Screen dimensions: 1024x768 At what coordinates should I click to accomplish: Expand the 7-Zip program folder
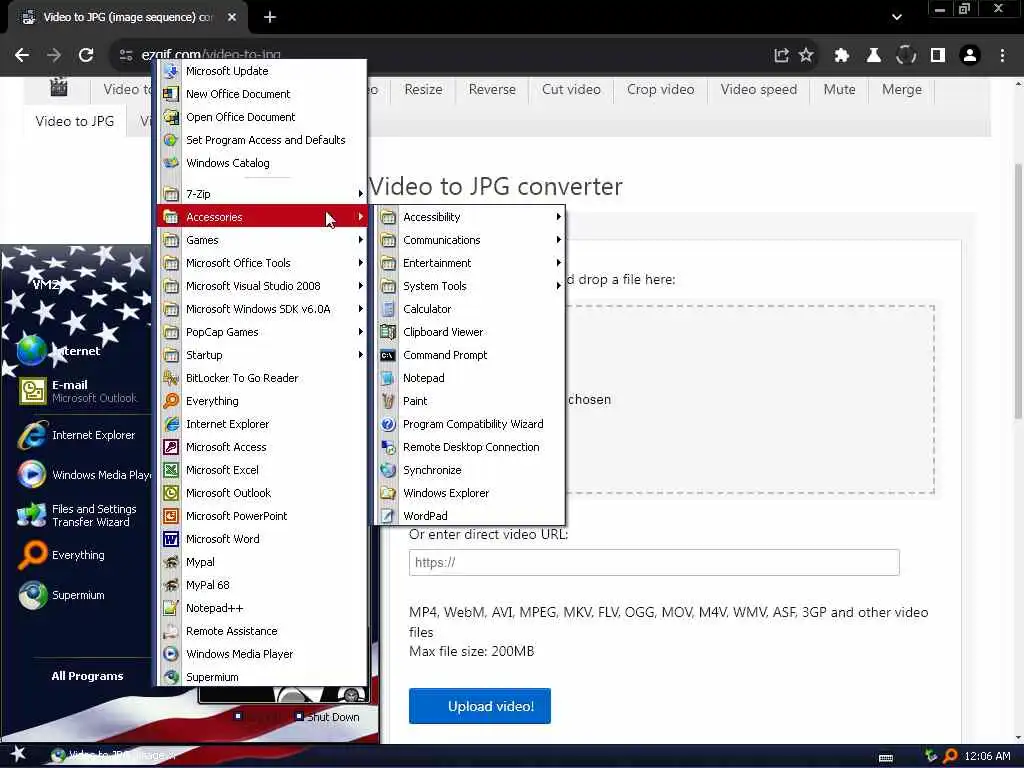tap(262, 194)
